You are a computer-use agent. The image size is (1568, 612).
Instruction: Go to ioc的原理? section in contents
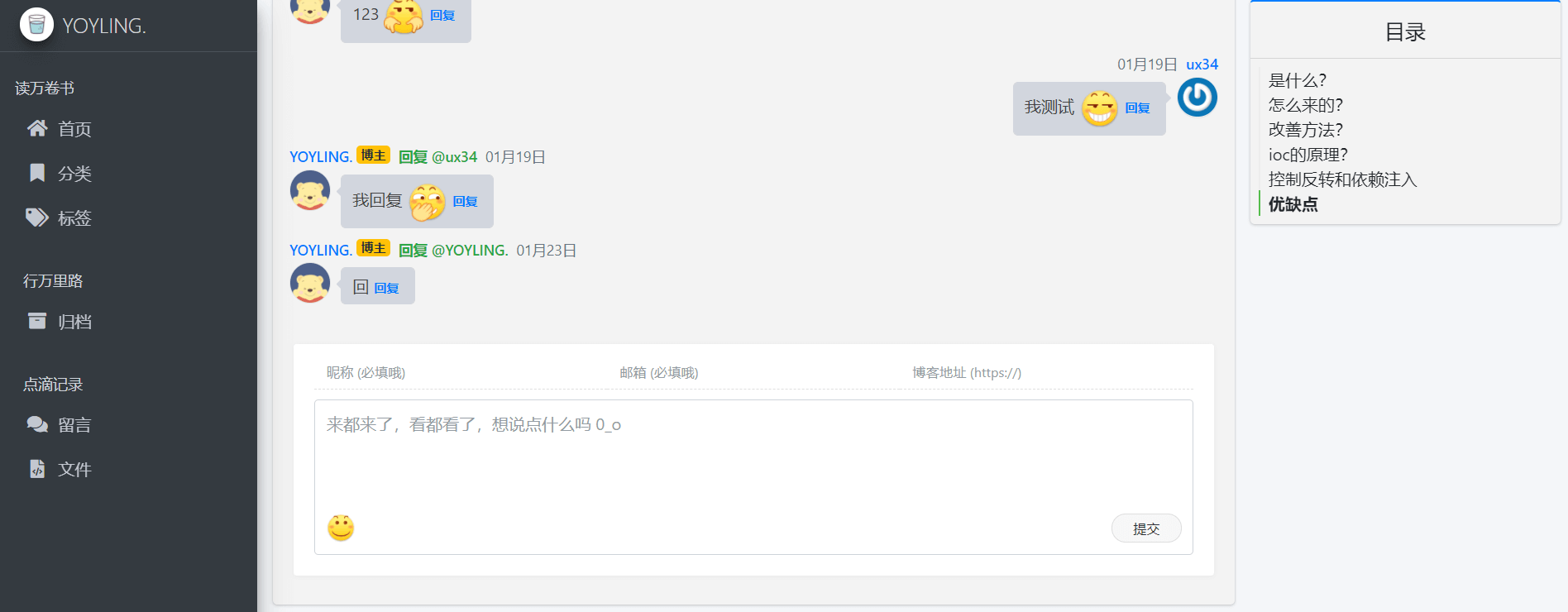click(1308, 155)
